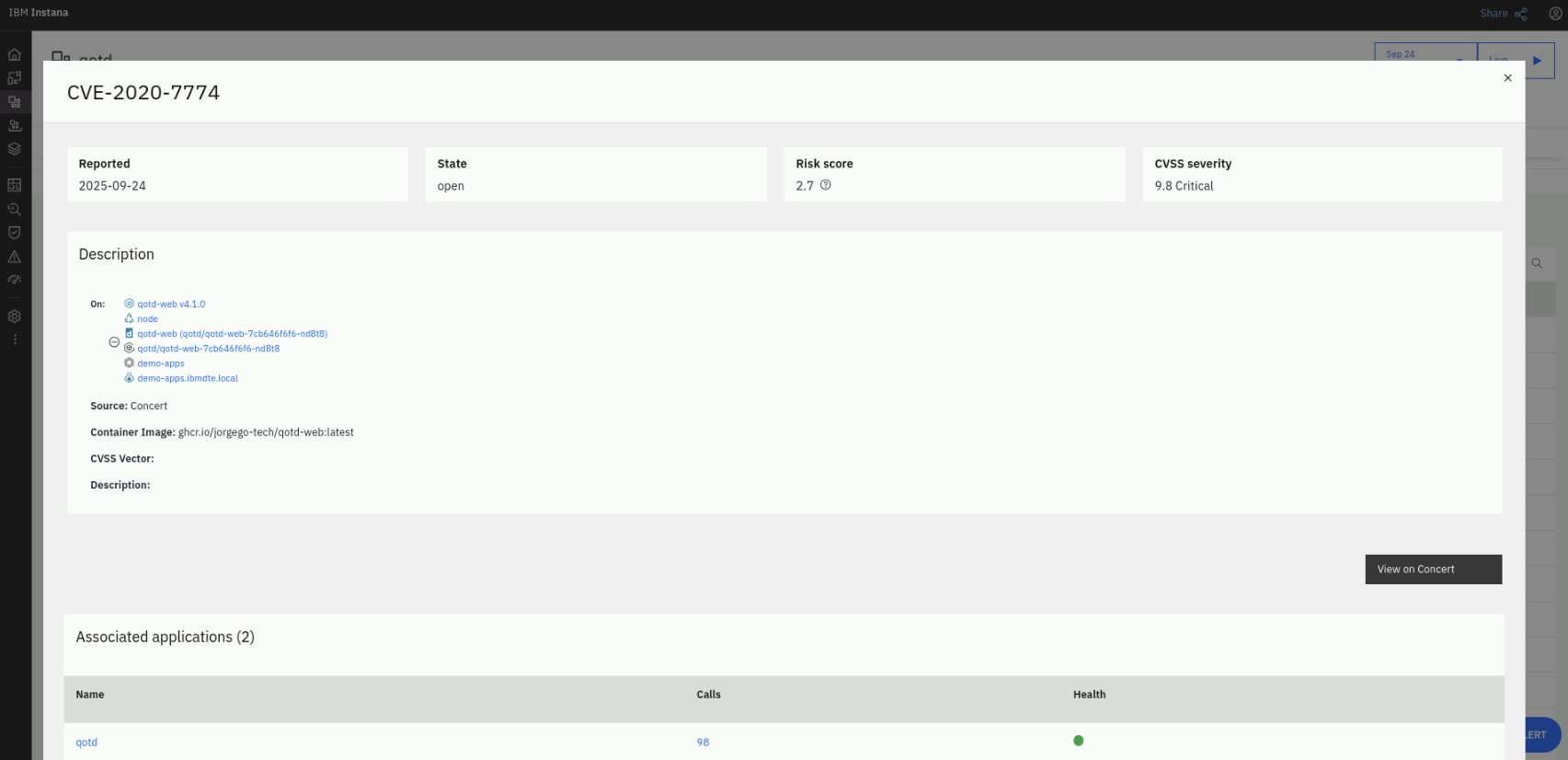Sort by the Name column header
Image resolution: width=1568 pixels, height=760 pixels.
[90, 695]
